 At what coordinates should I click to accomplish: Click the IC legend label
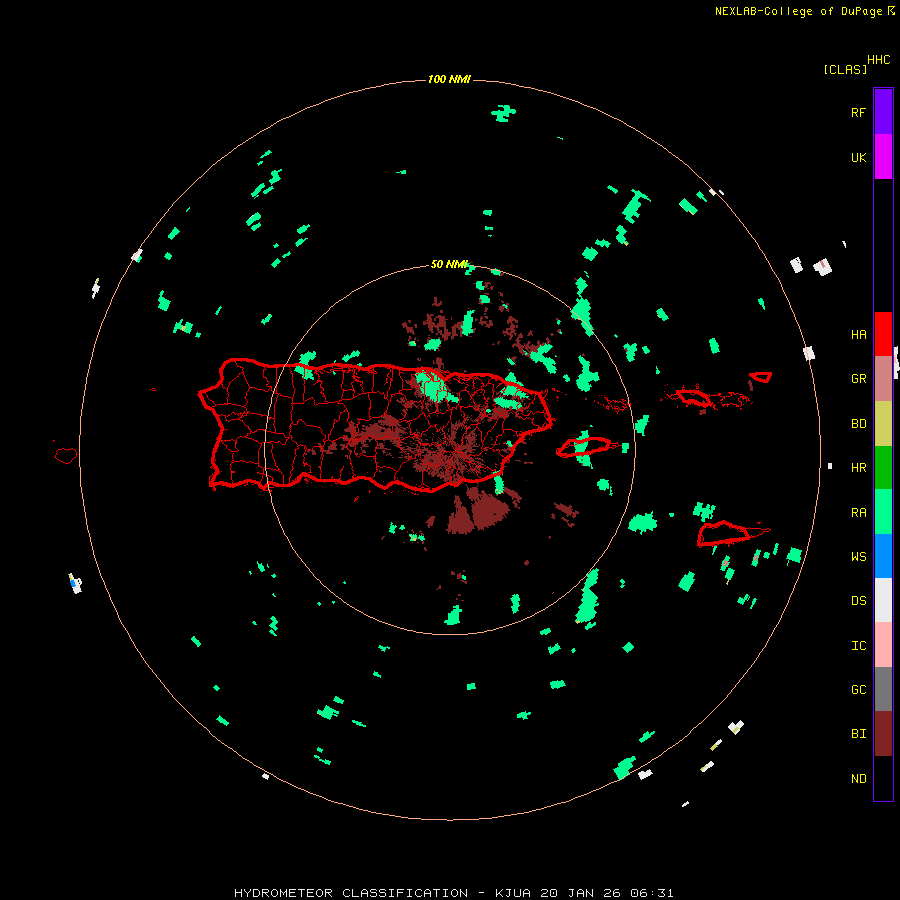point(858,646)
